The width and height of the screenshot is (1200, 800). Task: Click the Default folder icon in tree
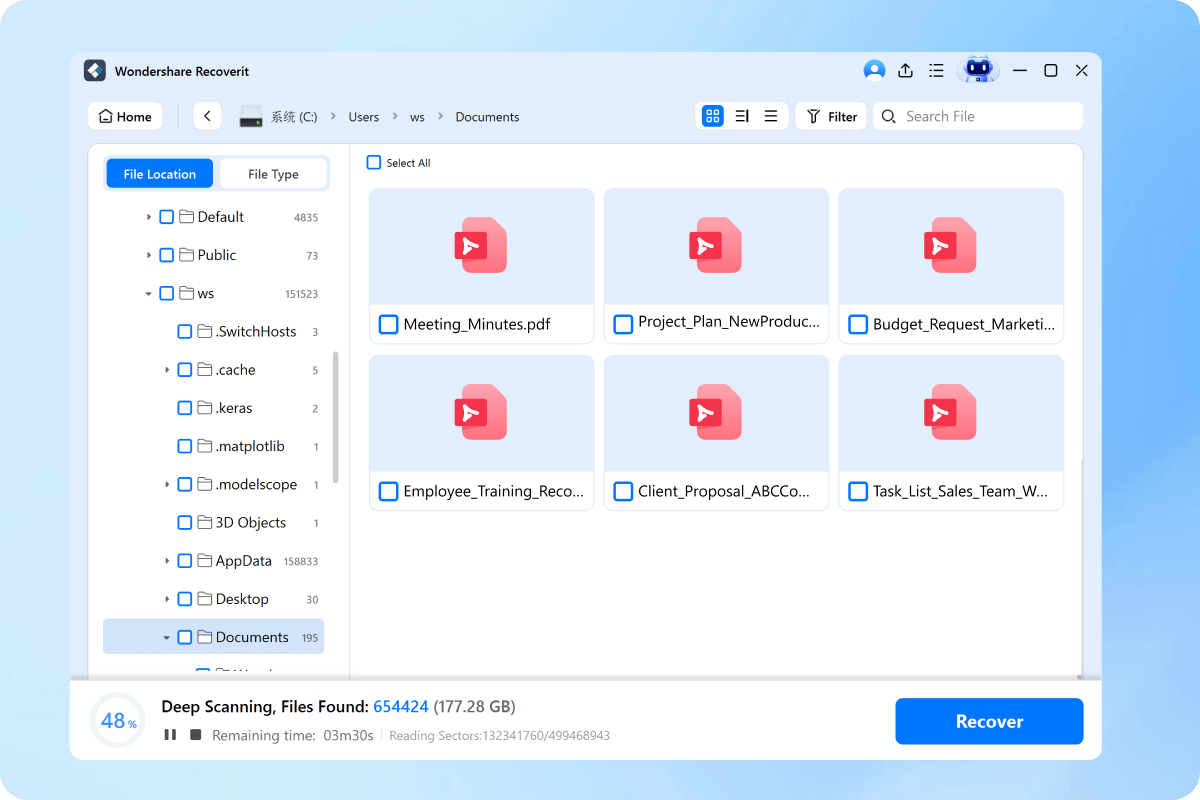[x=187, y=217]
